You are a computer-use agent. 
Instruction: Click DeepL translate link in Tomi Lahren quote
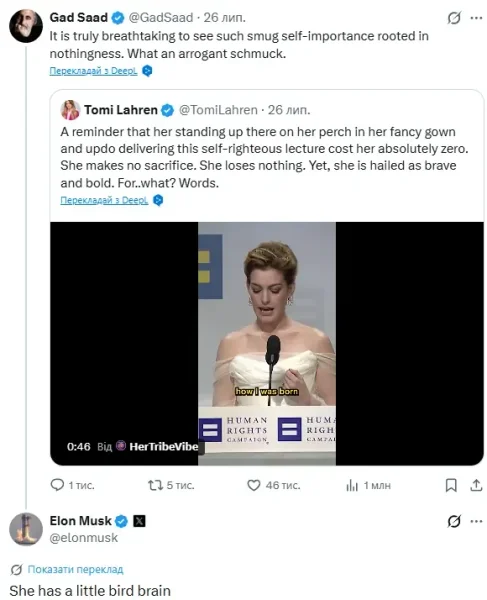click(x=104, y=200)
